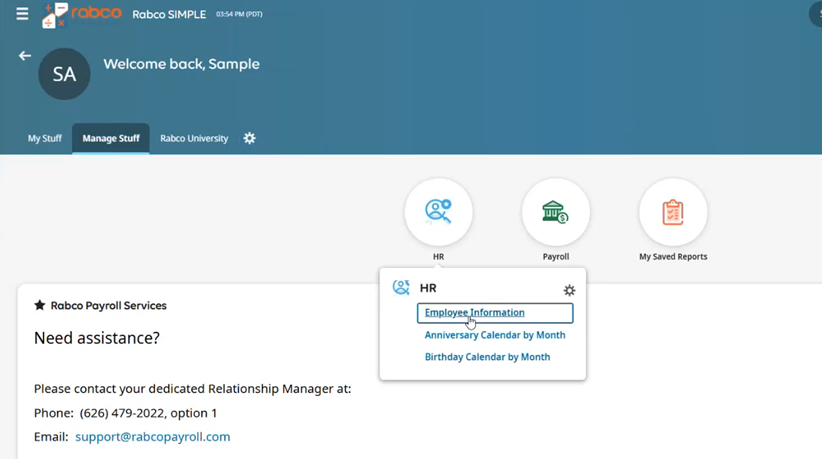Click the My Saved Reports label
The image size is (822, 459).
click(x=673, y=257)
